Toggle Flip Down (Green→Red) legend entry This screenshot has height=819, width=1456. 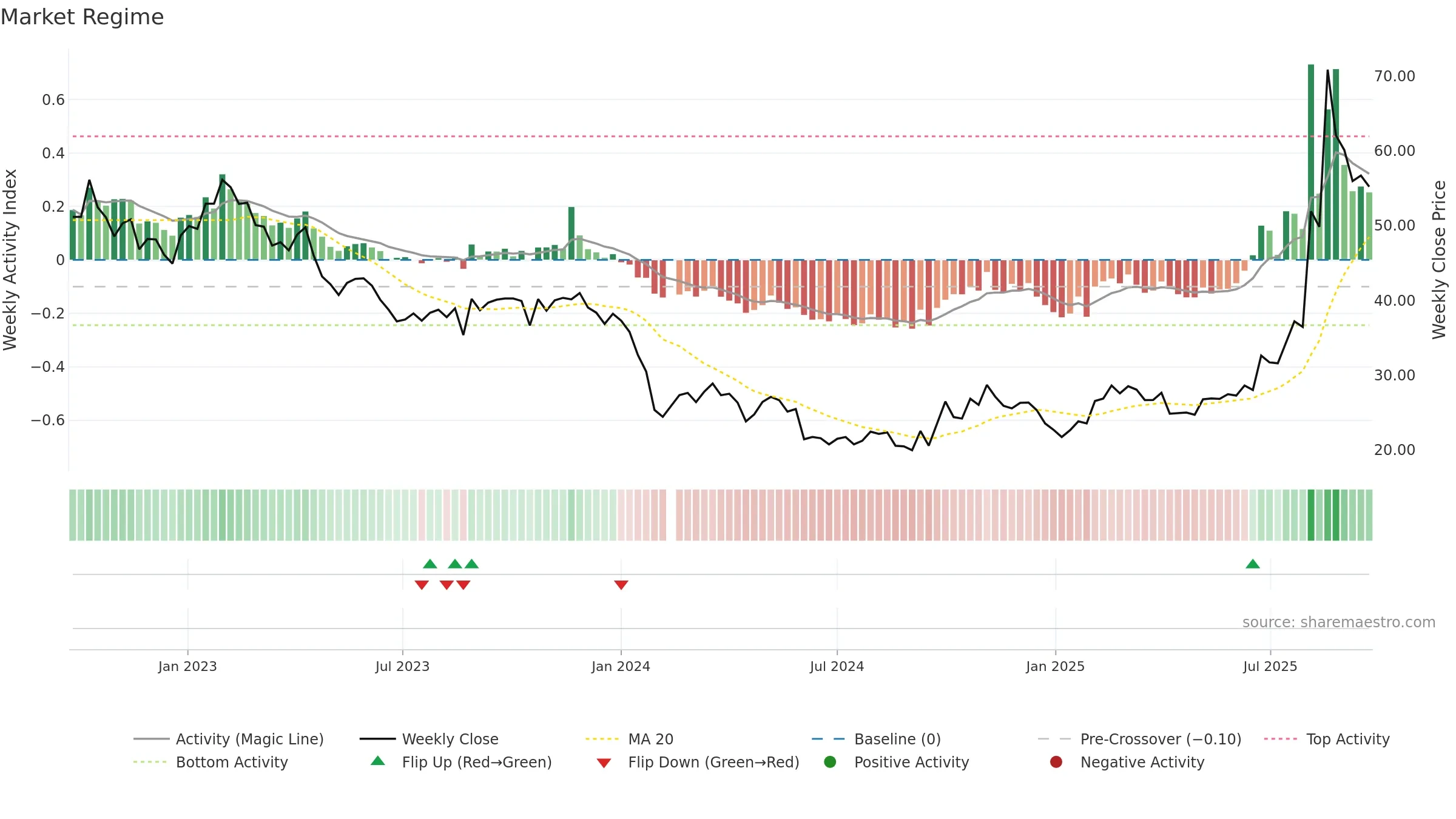[698, 762]
